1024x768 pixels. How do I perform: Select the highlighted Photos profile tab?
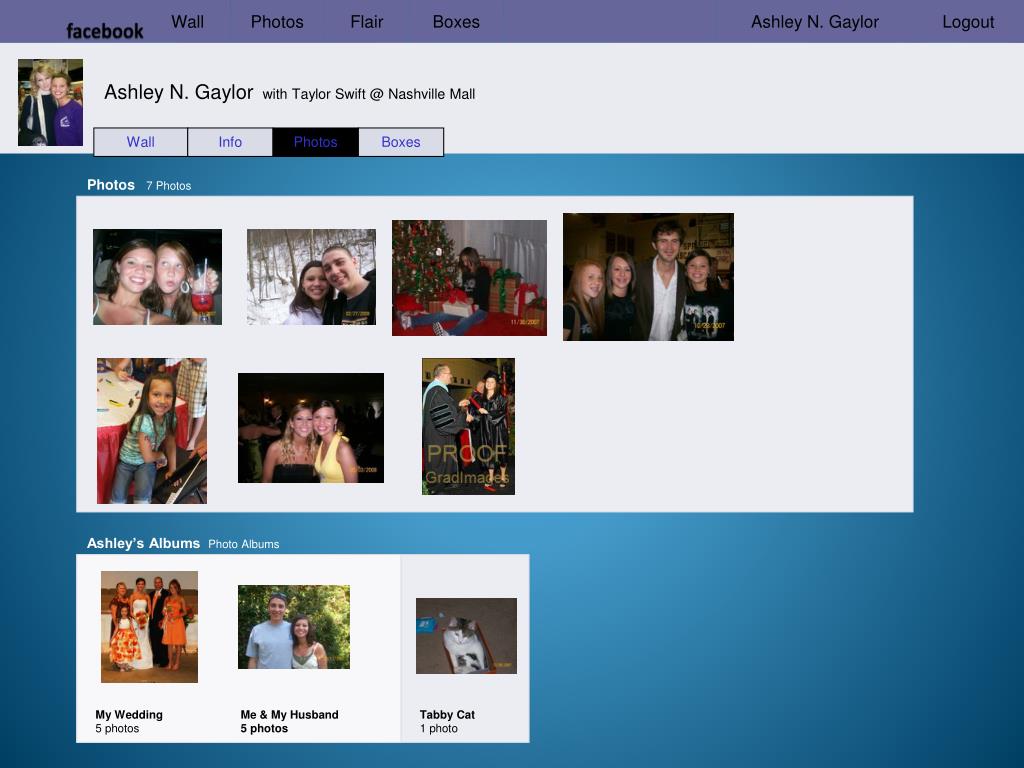[315, 142]
